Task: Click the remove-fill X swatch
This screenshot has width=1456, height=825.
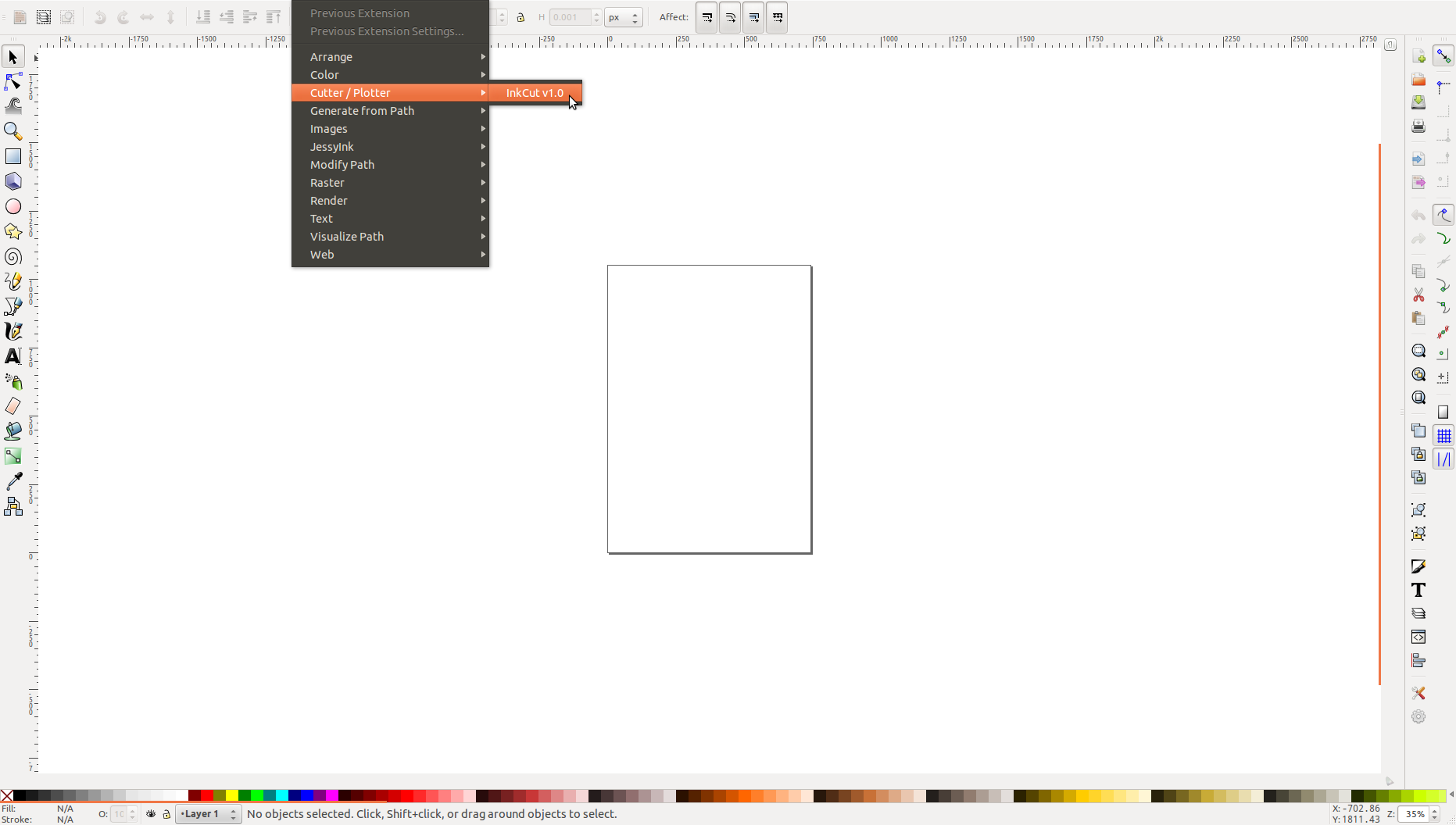Action: pyautogui.click(x=6, y=796)
